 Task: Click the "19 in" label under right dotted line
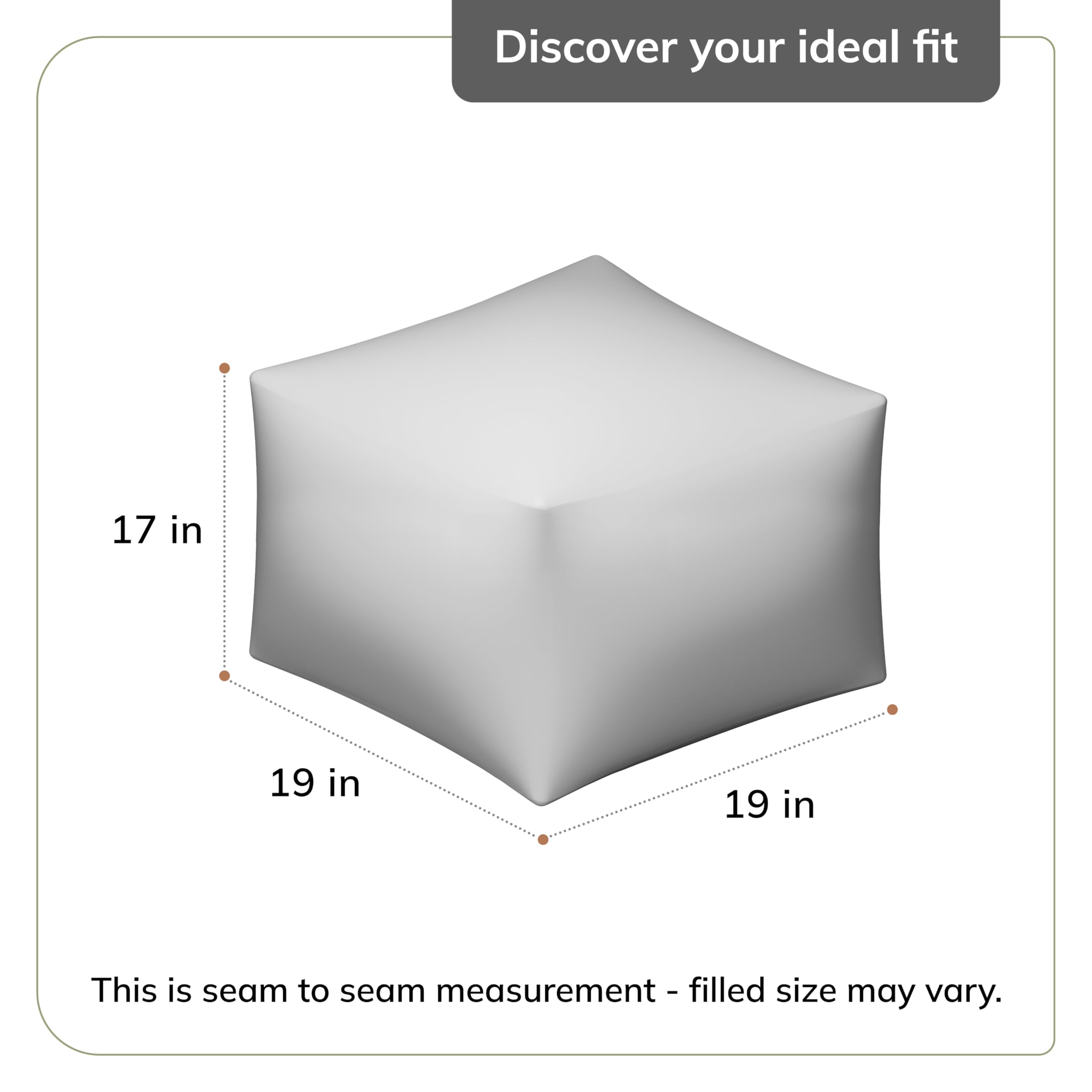[x=769, y=805]
